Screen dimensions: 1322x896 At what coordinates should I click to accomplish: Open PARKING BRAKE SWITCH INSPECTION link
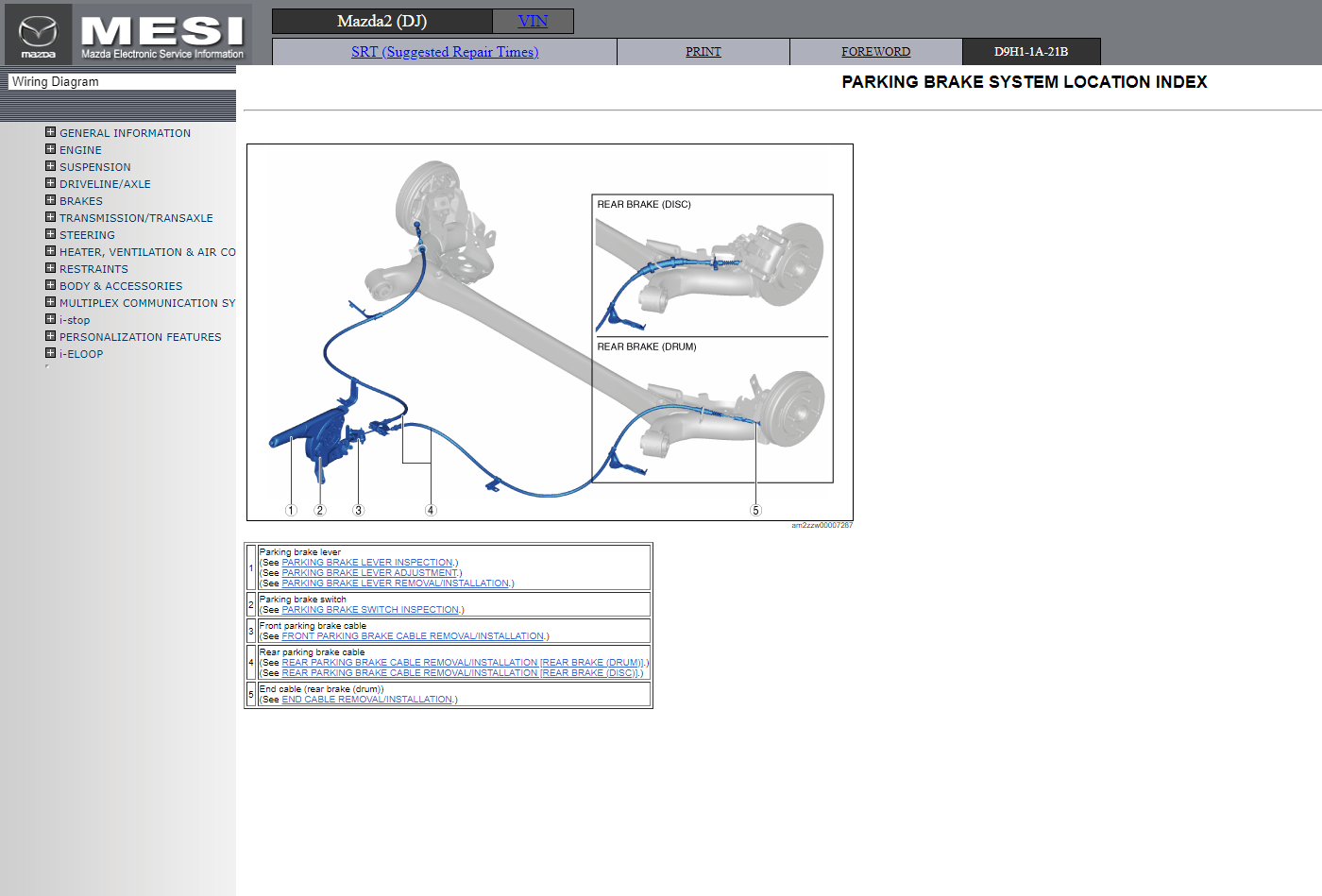click(x=370, y=610)
